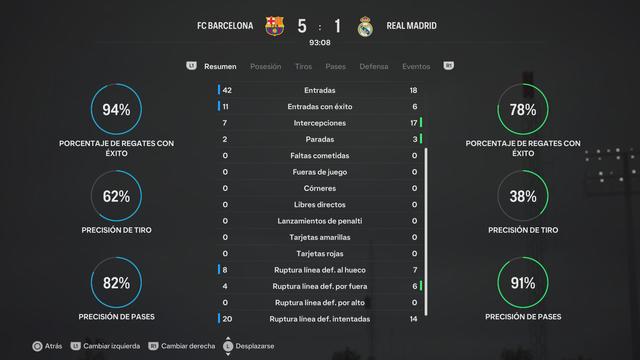Click the FC Barcelona crest icon
The image size is (640, 360).
pyautogui.click(x=274, y=26)
